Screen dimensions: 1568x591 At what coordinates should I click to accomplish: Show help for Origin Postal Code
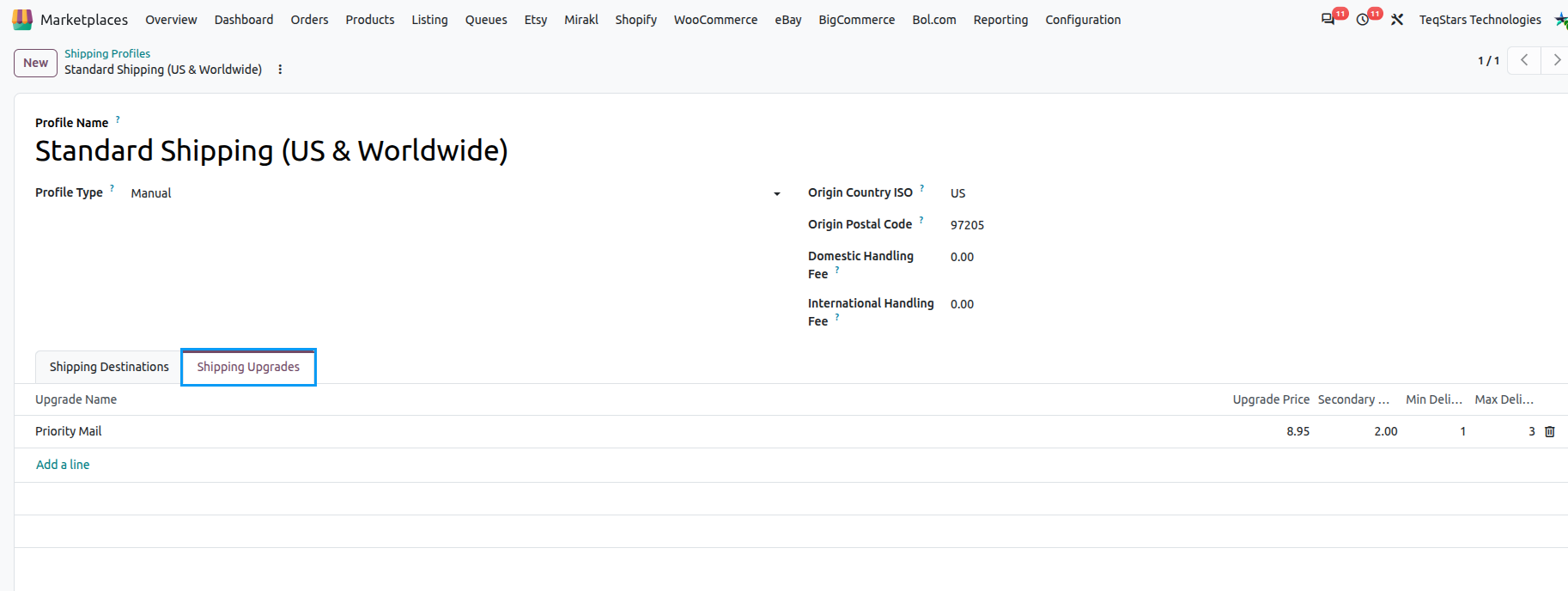pos(921,220)
